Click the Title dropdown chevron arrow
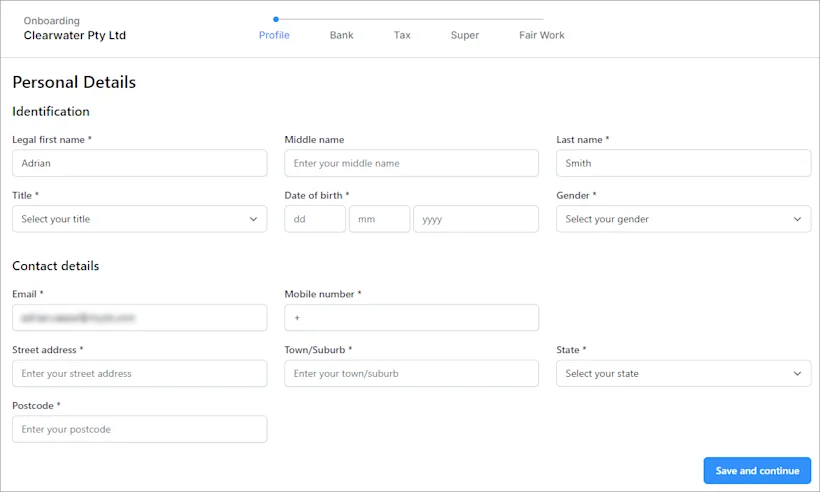Image resolution: width=820 pixels, height=492 pixels. 253,219
